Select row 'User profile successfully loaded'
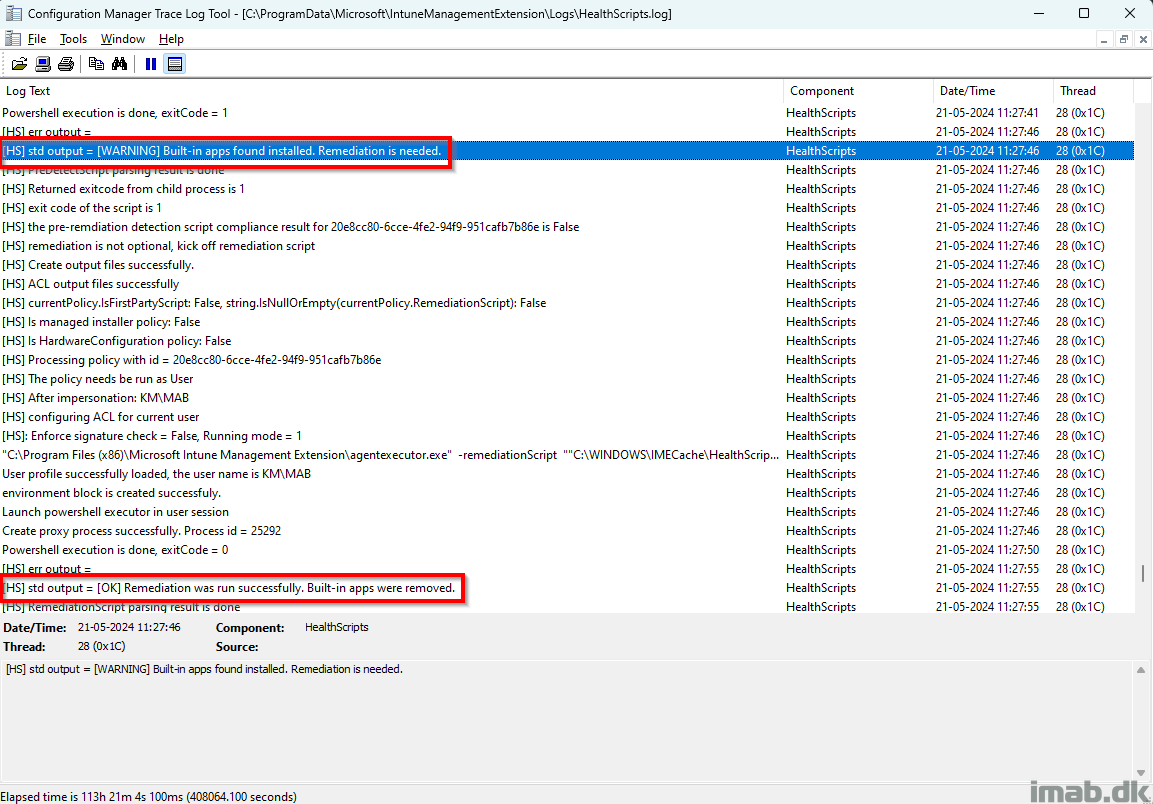Viewport: 1153px width, 804px height. pos(567,474)
